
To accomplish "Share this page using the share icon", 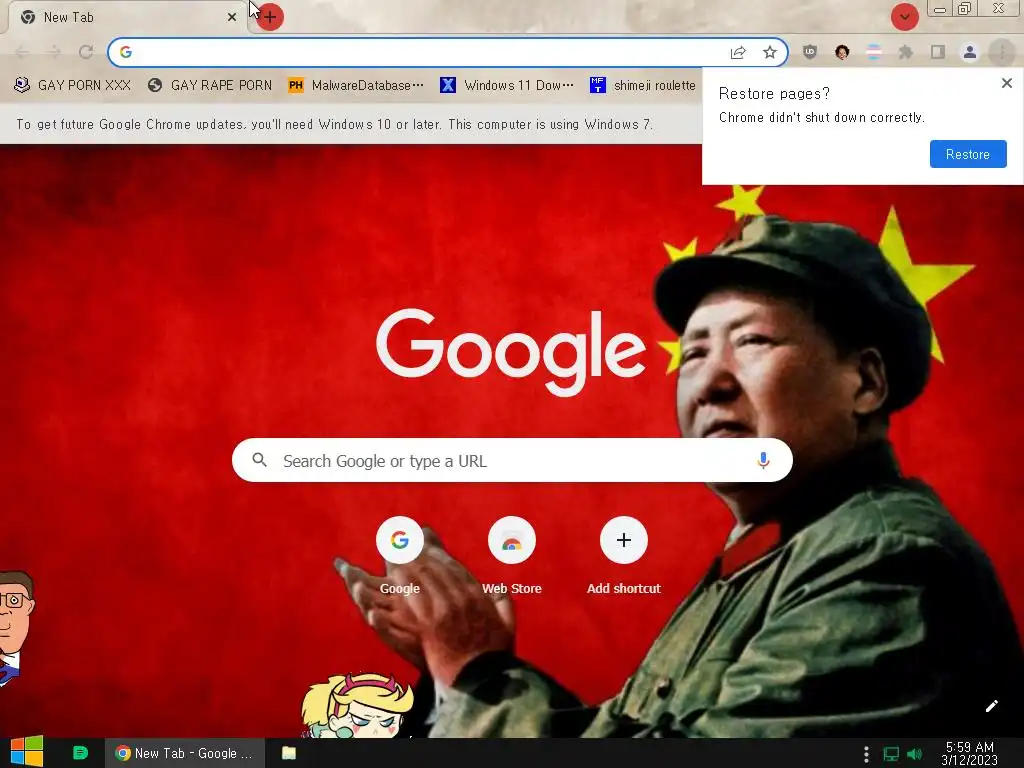I will click(x=738, y=52).
